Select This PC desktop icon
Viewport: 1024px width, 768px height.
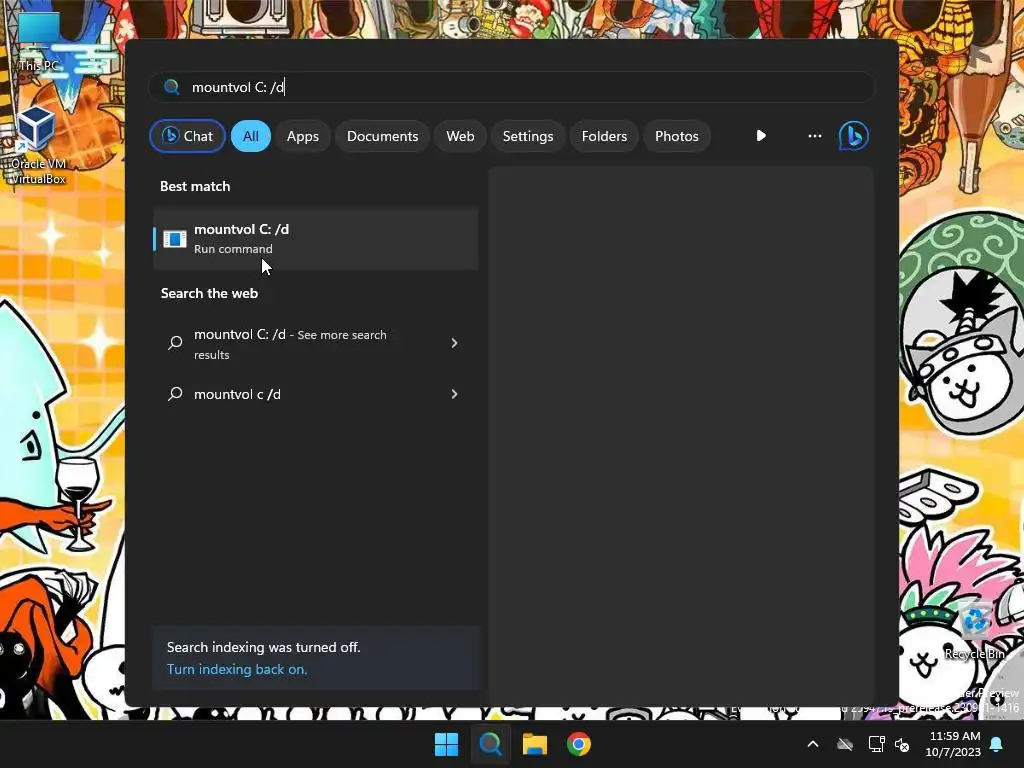[x=39, y=42]
